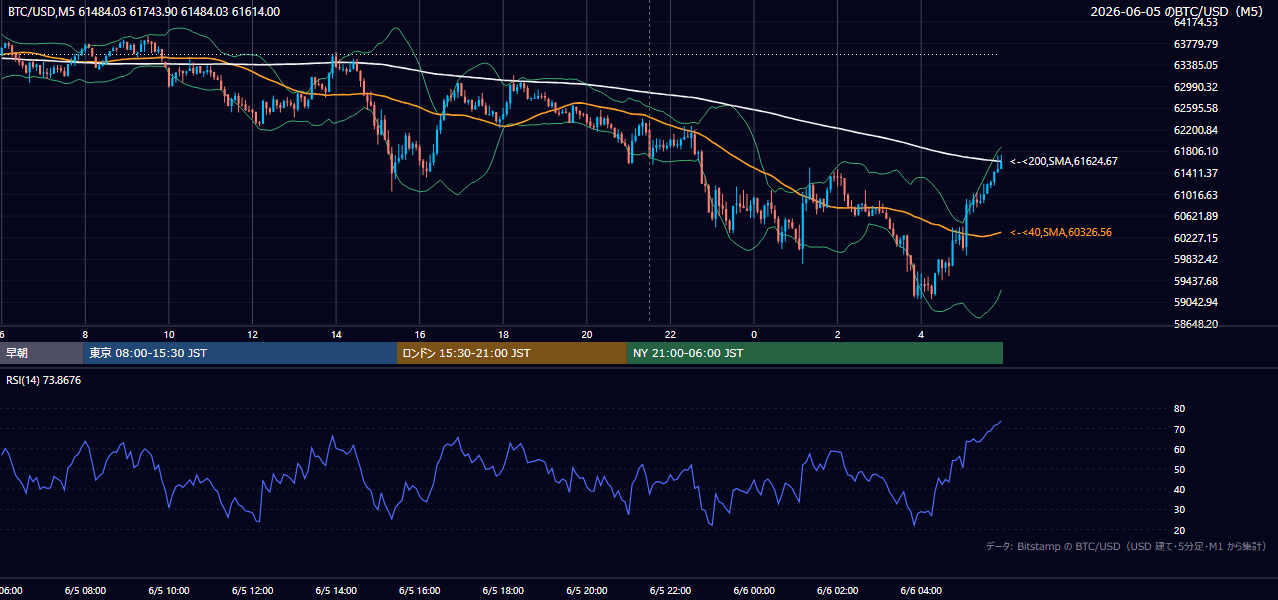
Task: Click hour label 22 on price chart axis
Action: pyautogui.click(x=671, y=334)
